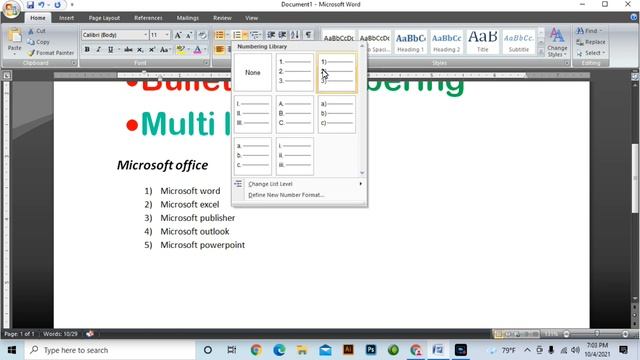Toggle superscript formatting
Viewport: 640px width, 360px height.
click(152, 49)
